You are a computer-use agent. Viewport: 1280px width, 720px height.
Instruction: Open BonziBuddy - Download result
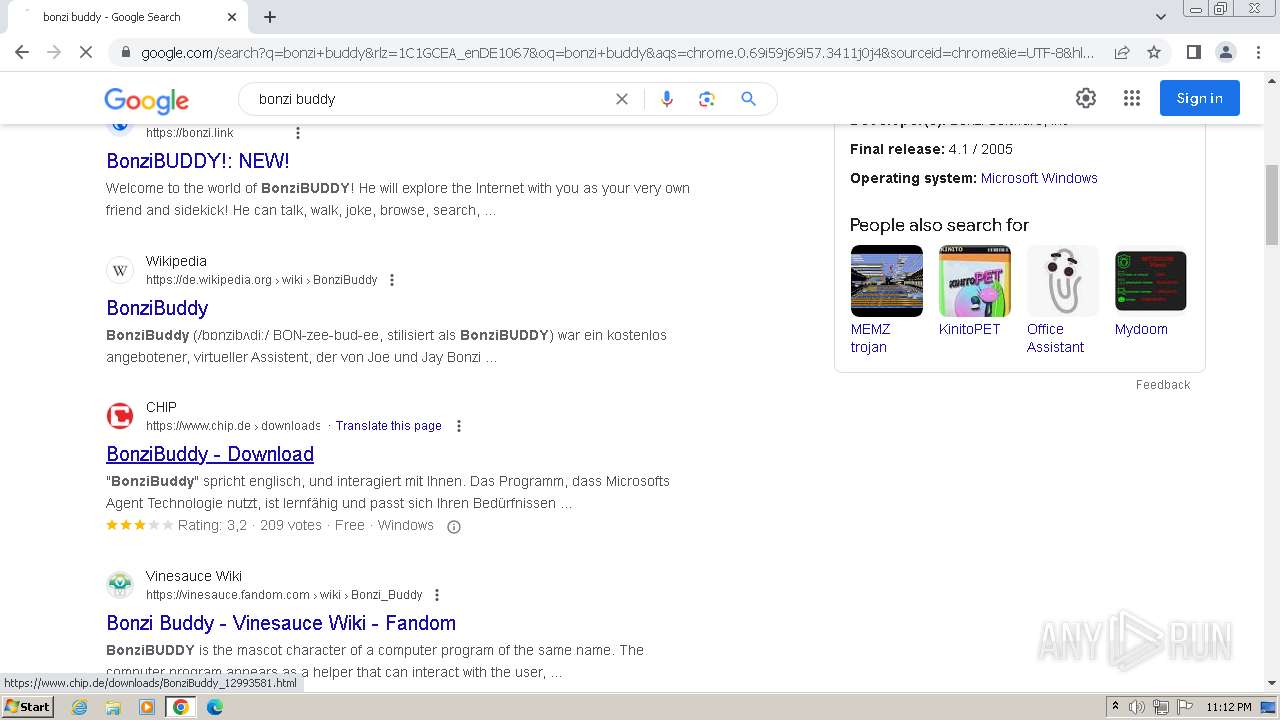[x=210, y=454]
